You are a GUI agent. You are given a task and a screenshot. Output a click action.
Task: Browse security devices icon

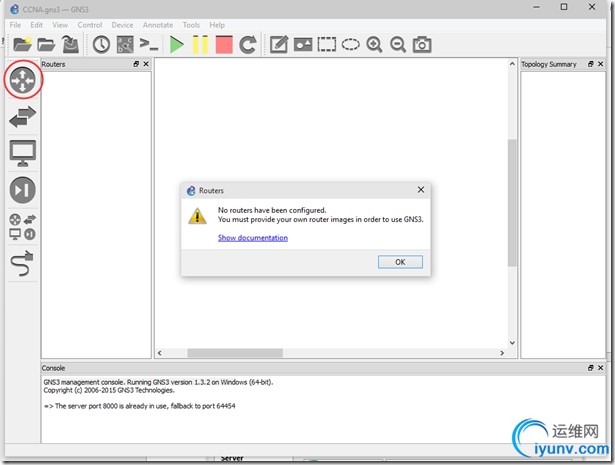pyautogui.click(x=23, y=190)
